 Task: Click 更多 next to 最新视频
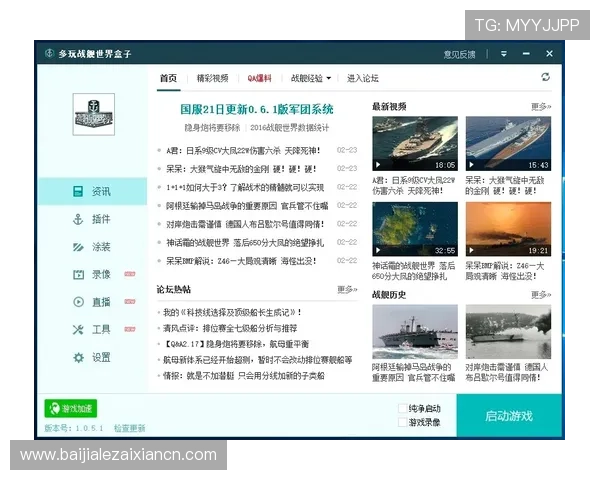541,106
